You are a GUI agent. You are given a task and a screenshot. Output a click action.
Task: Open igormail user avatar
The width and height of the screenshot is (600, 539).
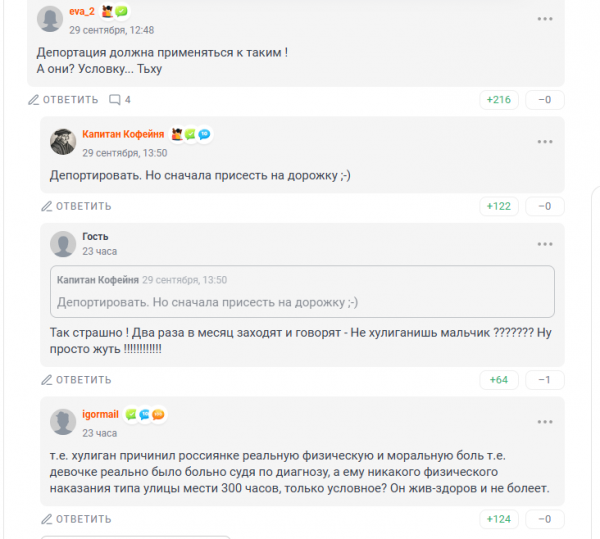[63, 423]
